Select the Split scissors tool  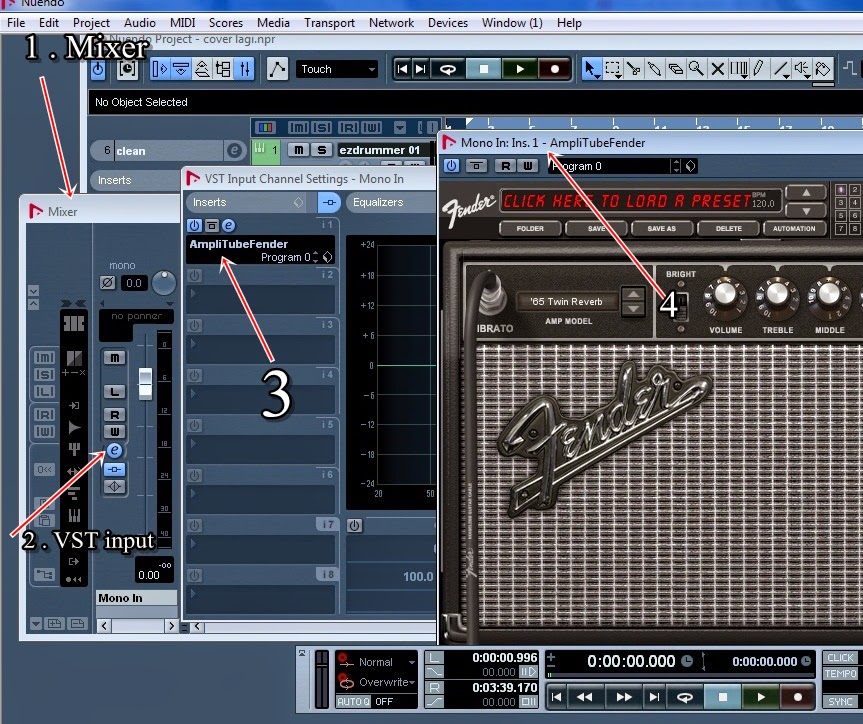tap(633, 69)
